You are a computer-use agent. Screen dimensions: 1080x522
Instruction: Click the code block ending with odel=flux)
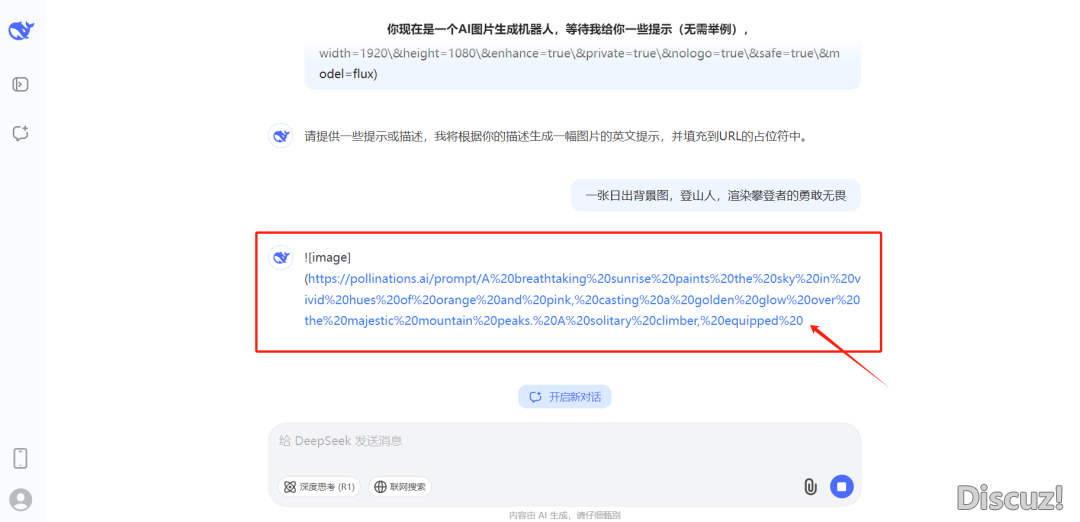pos(581,63)
